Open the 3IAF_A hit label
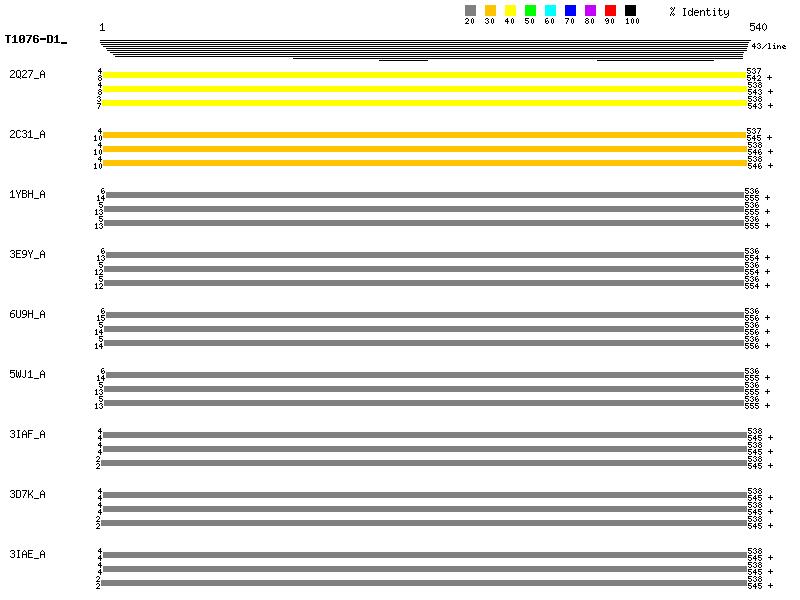The image size is (800, 600). [27, 435]
